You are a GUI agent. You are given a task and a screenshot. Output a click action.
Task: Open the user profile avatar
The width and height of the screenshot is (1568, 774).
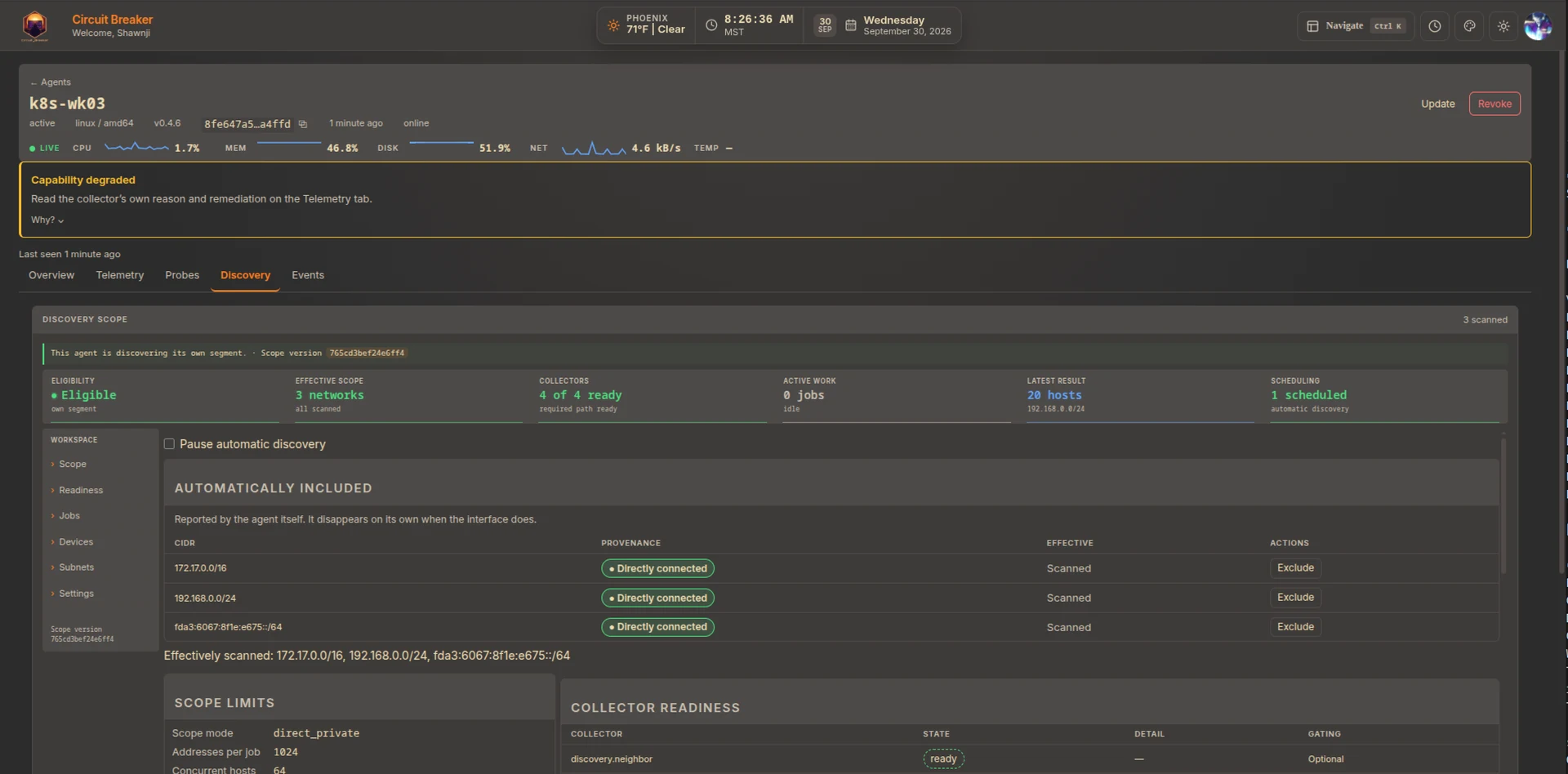[1538, 26]
